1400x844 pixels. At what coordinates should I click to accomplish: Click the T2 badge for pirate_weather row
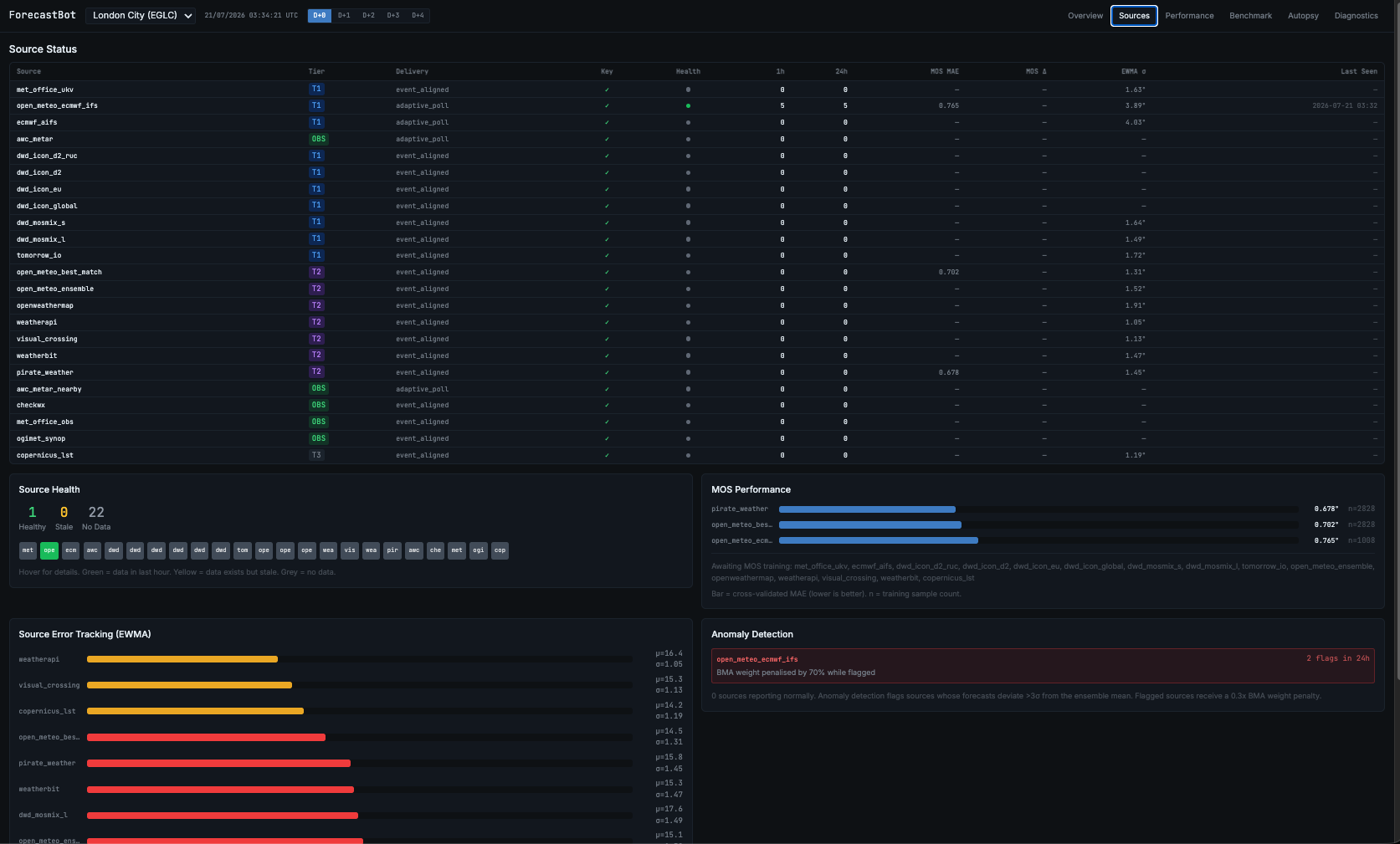click(316, 371)
